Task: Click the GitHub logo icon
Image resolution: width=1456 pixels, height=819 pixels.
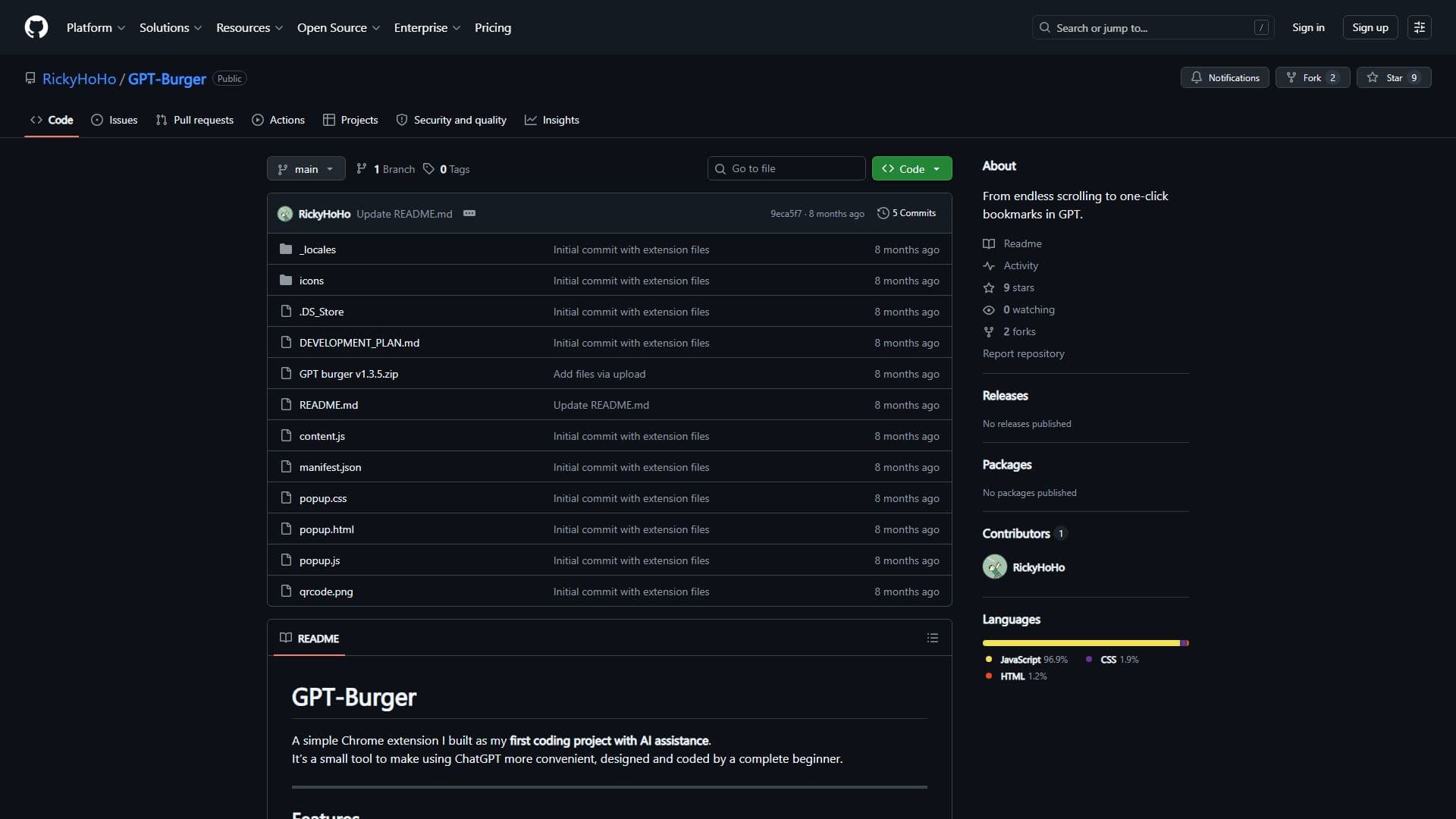Action: 36,27
